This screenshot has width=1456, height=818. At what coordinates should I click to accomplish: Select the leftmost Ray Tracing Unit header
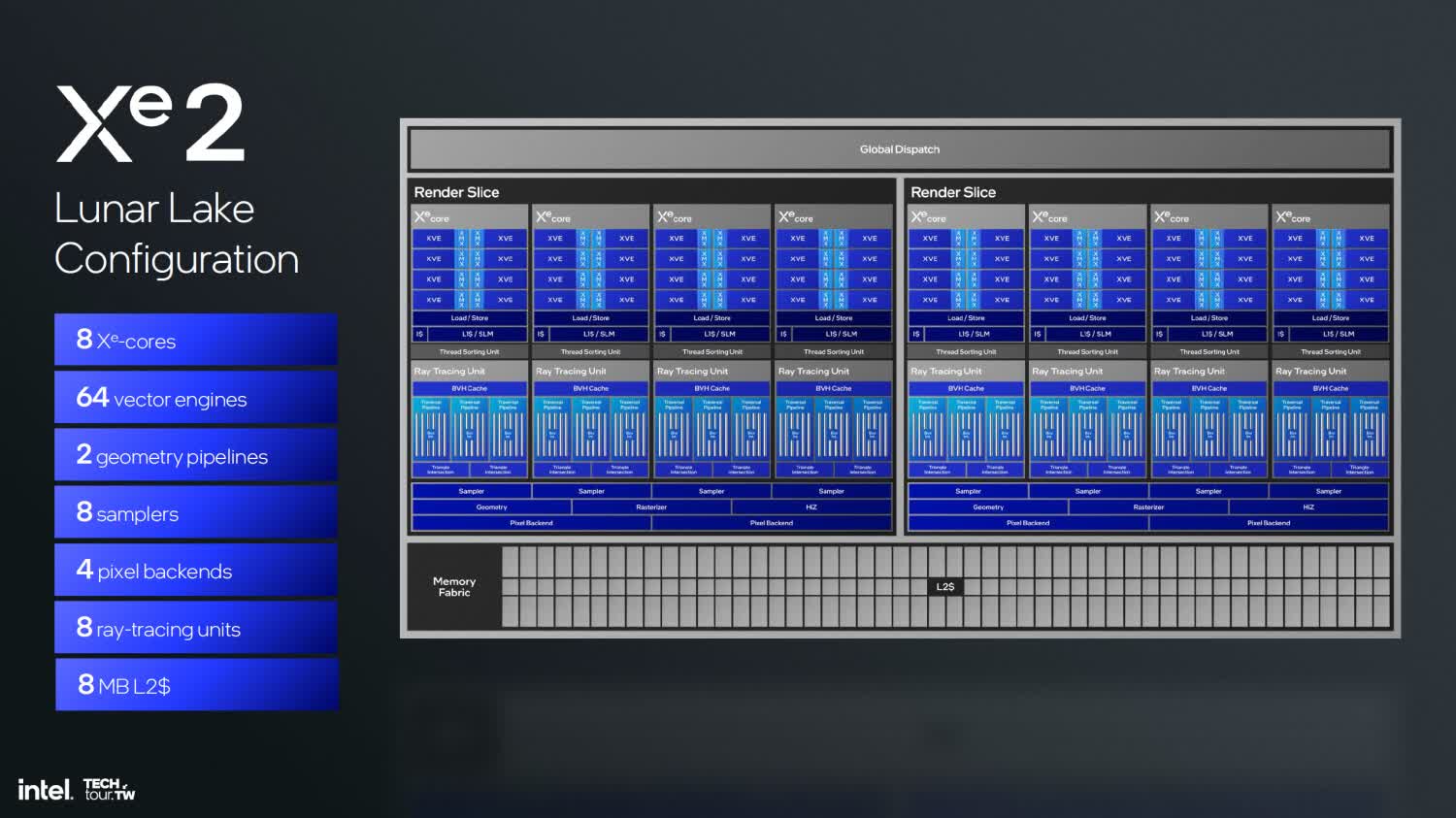point(449,372)
